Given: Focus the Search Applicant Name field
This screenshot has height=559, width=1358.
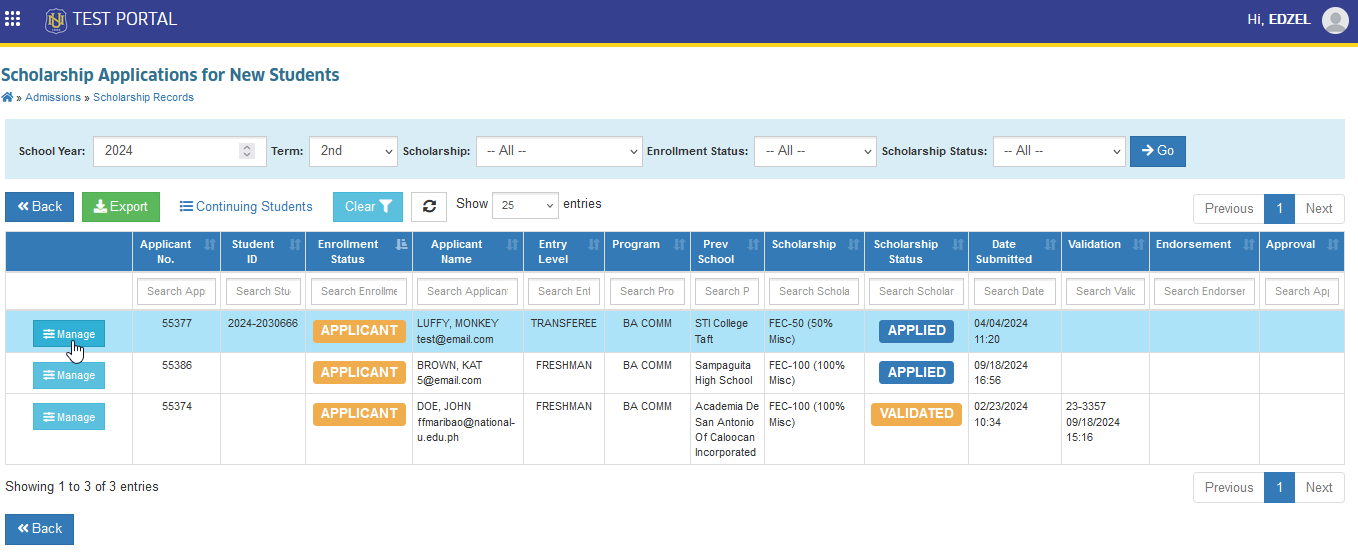Looking at the screenshot, I should coord(468,291).
